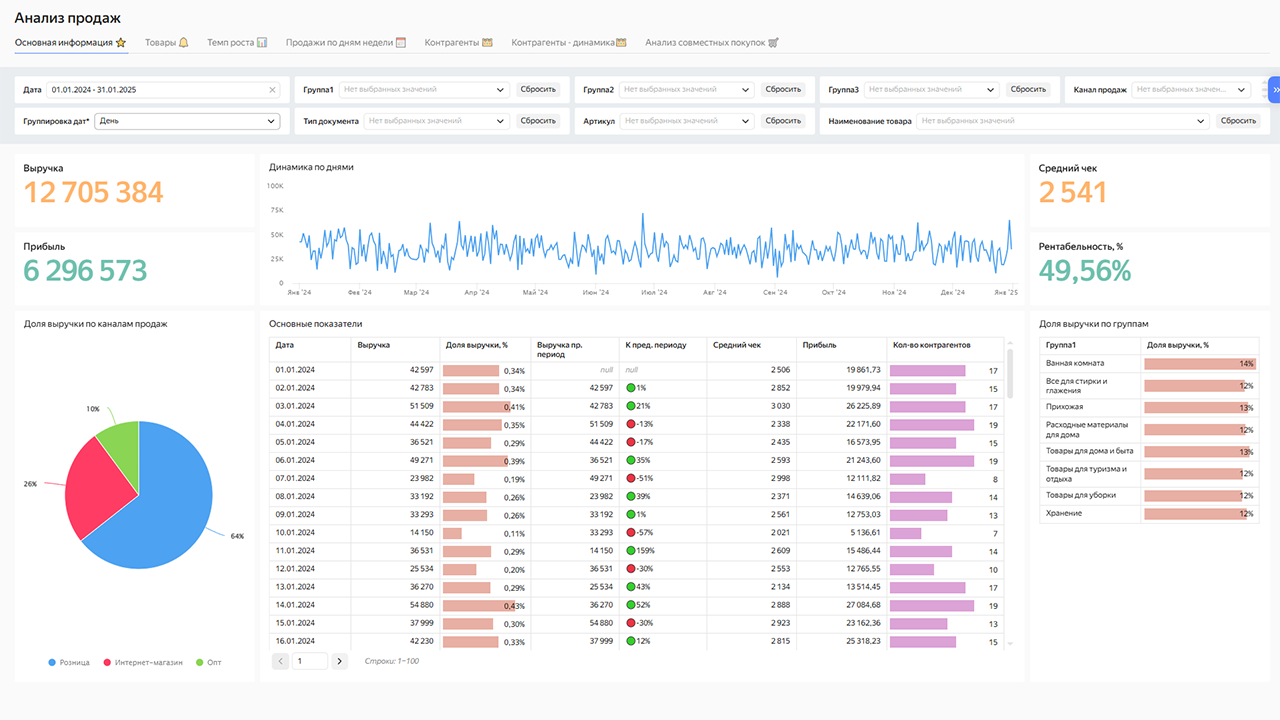Expand the Группа1 filter dropdown
The height and width of the screenshot is (720, 1280).
coord(424,90)
